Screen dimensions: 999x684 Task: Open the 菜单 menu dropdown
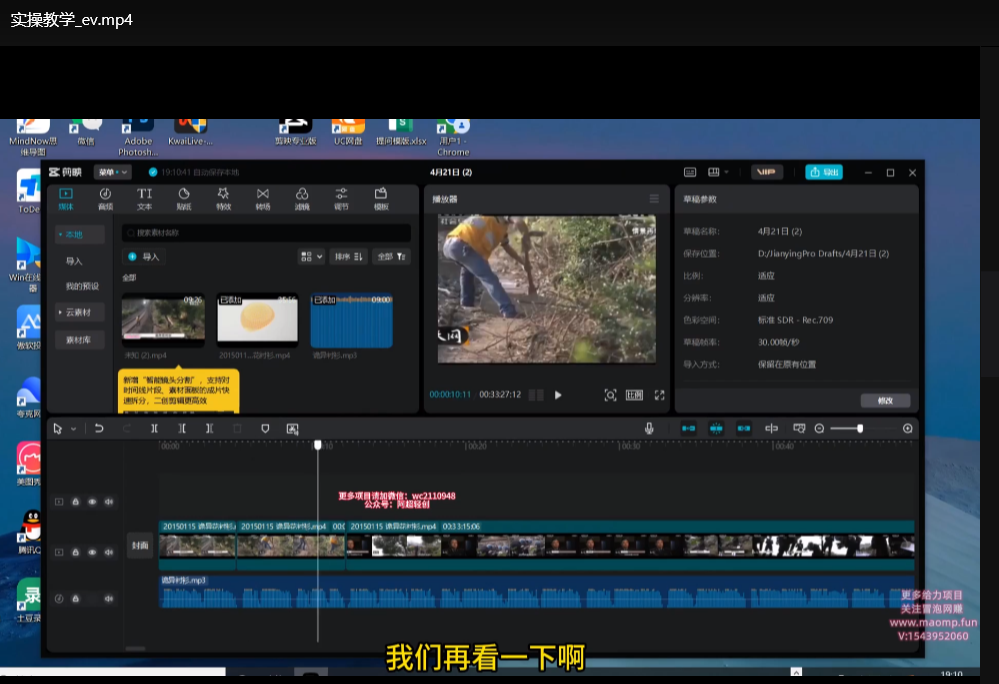click(112, 172)
